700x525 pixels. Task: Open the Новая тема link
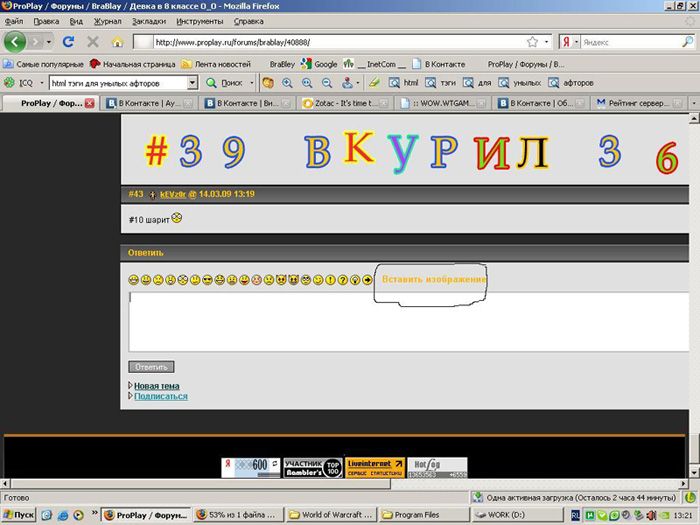[x=157, y=386]
